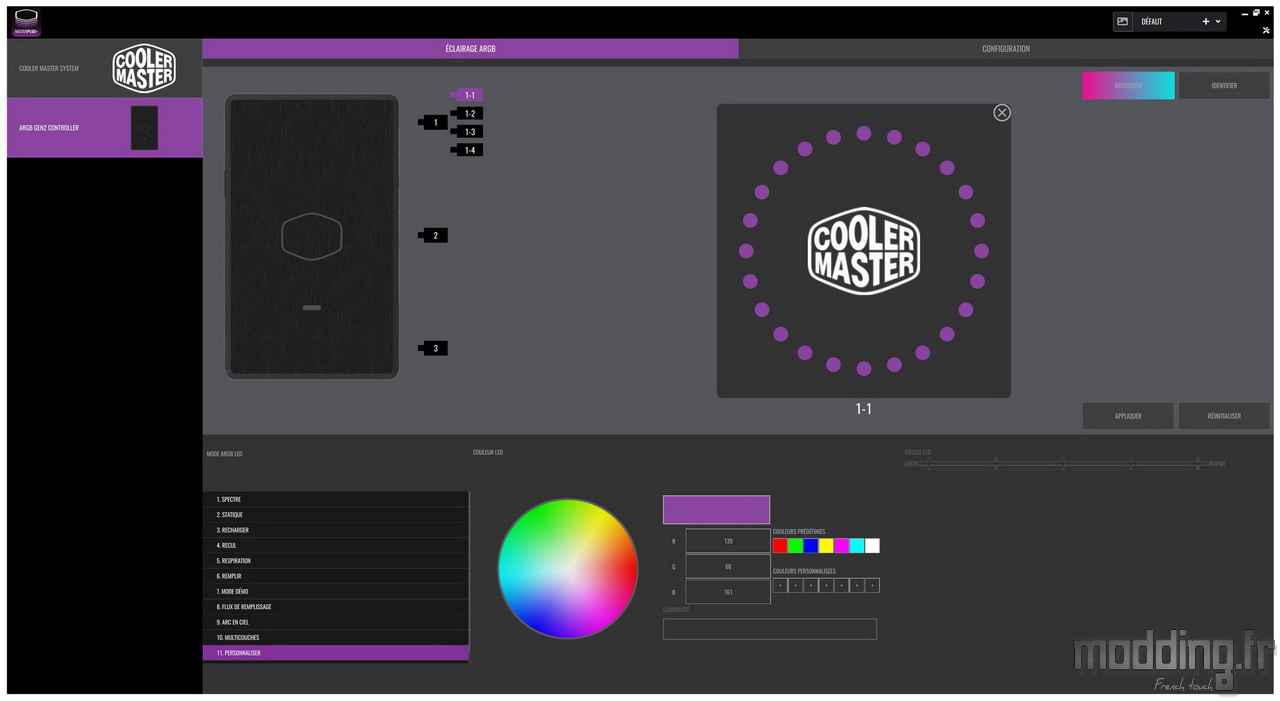1280x701 pixels.
Task: Select port 2 on the controller
Action: tap(434, 236)
